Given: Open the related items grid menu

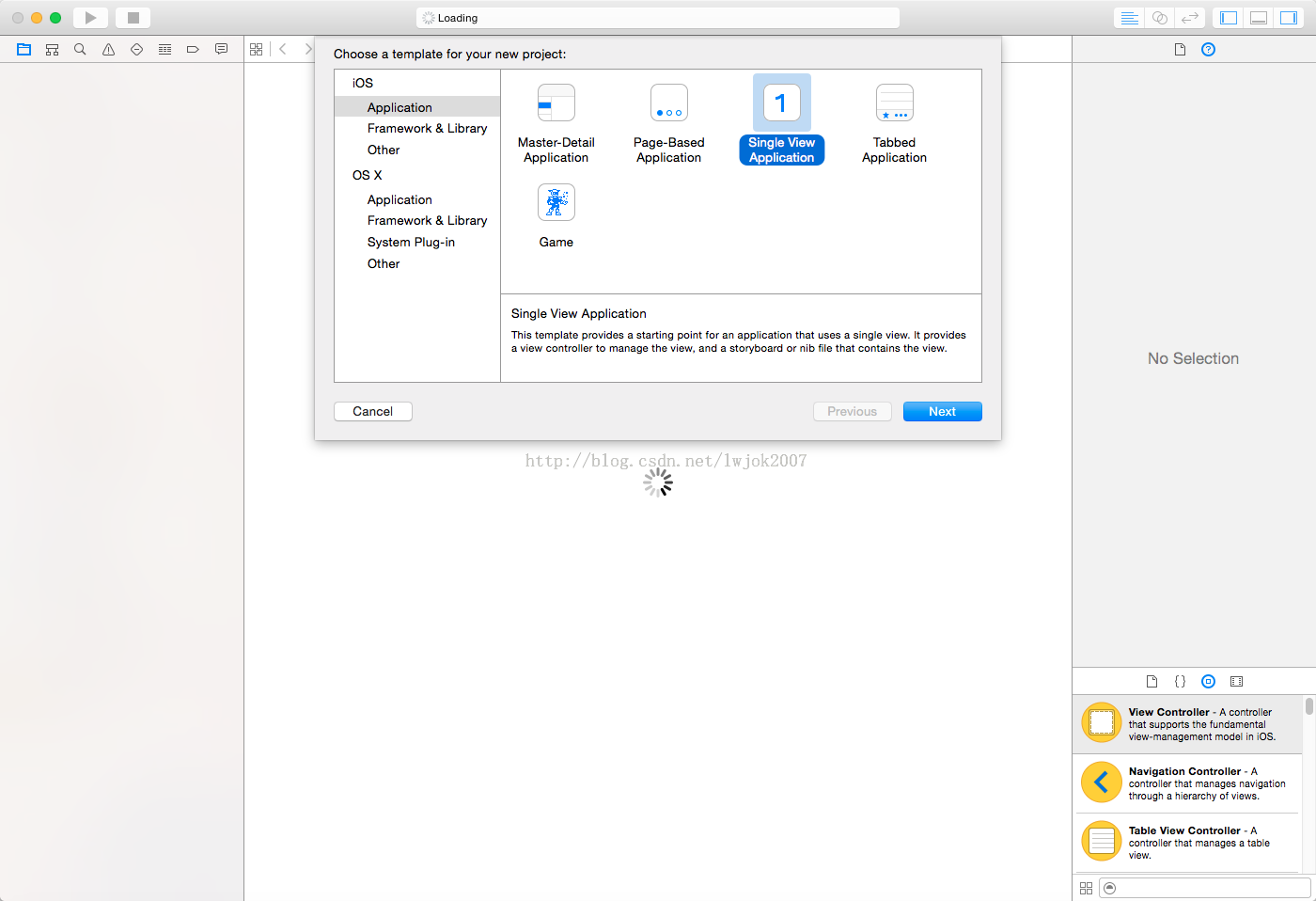Looking at the screenshot, I should pos(257,50).
